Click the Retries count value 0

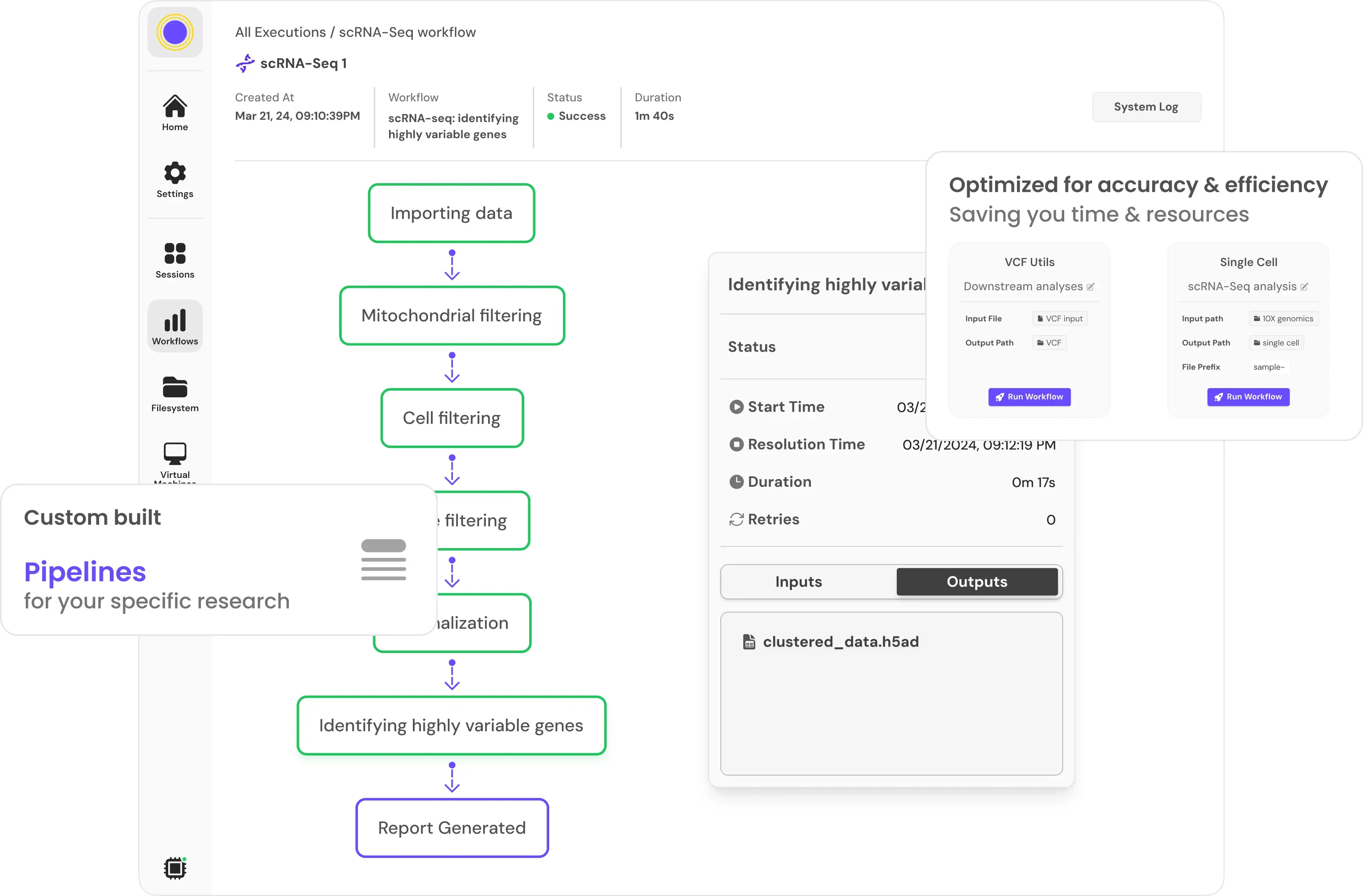1050,520
